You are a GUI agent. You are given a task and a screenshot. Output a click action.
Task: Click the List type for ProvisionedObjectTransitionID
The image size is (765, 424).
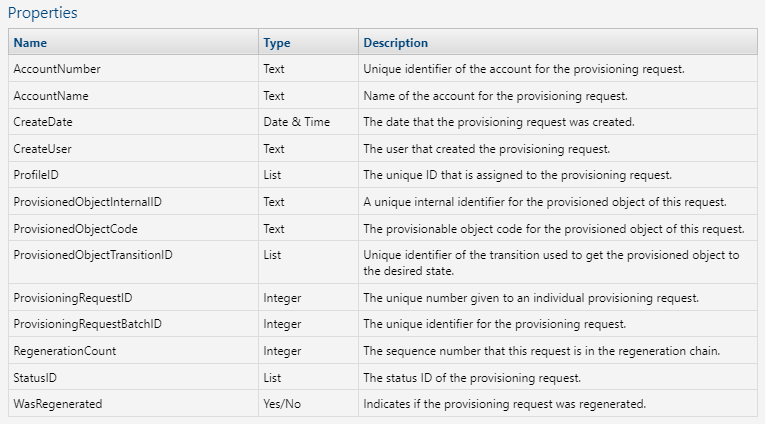[272, 255]
